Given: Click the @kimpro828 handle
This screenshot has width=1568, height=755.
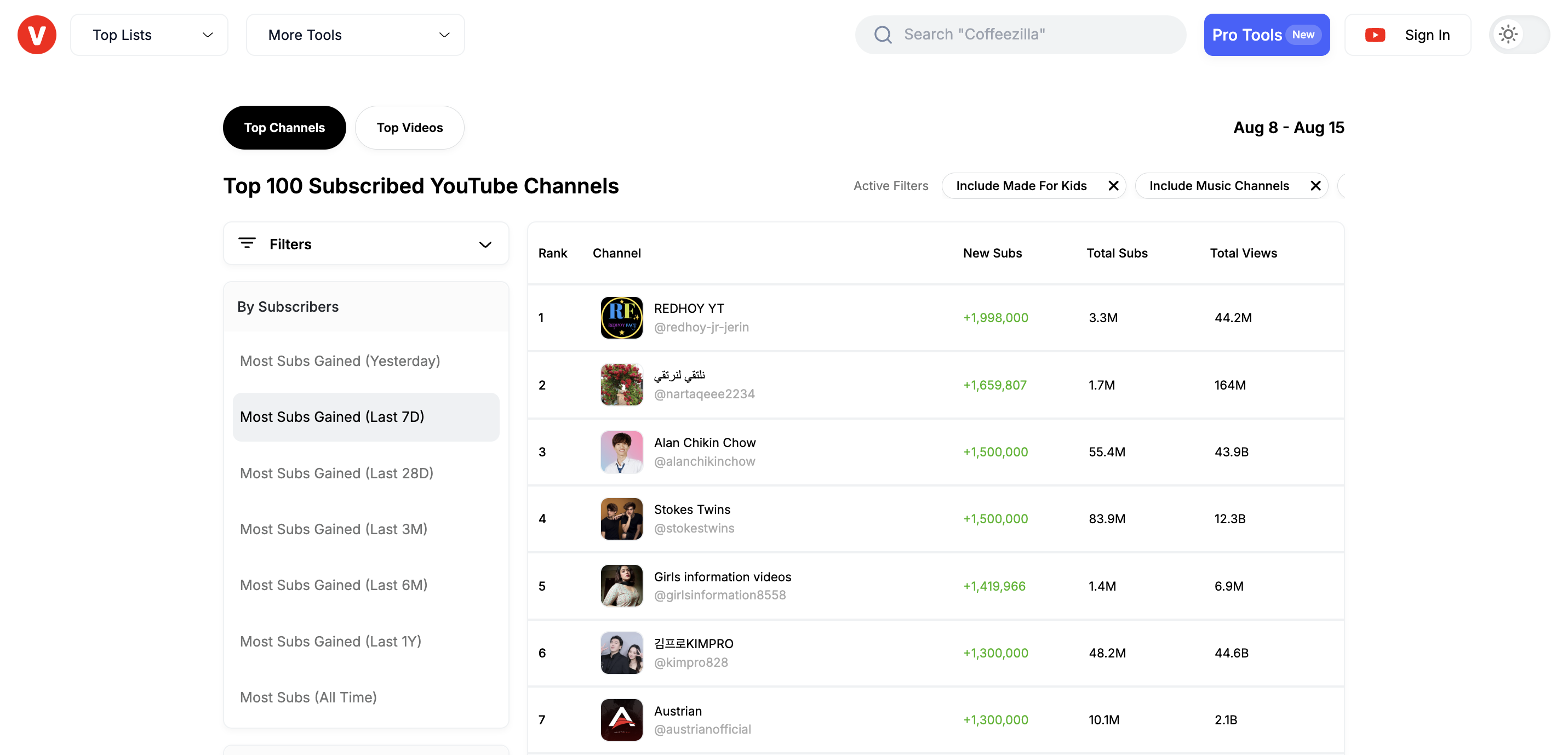Looking at the screenshot, I should (x=691, y=662).
